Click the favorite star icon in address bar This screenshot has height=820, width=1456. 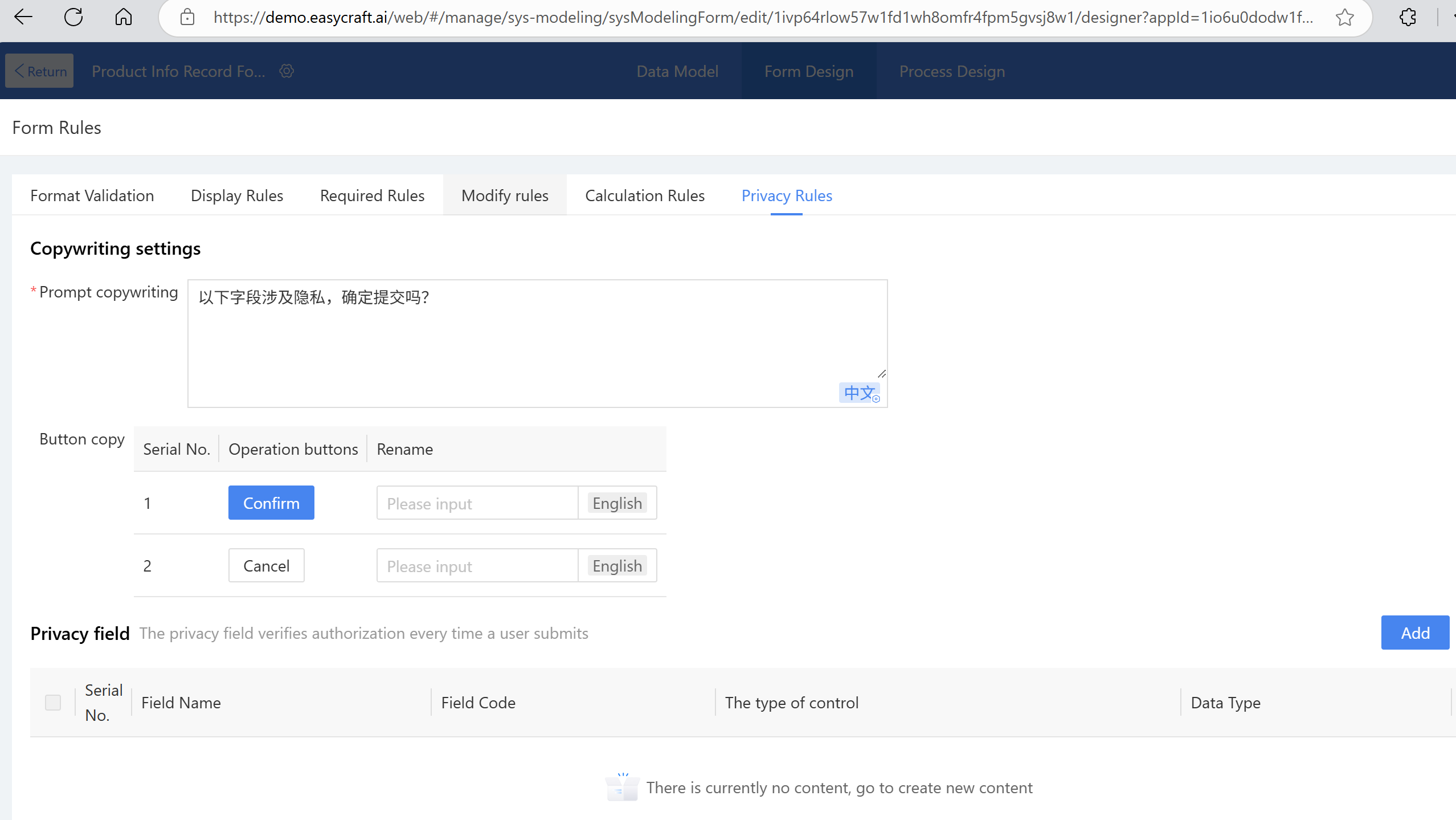pyautogui.click(x=1344, y=17)
